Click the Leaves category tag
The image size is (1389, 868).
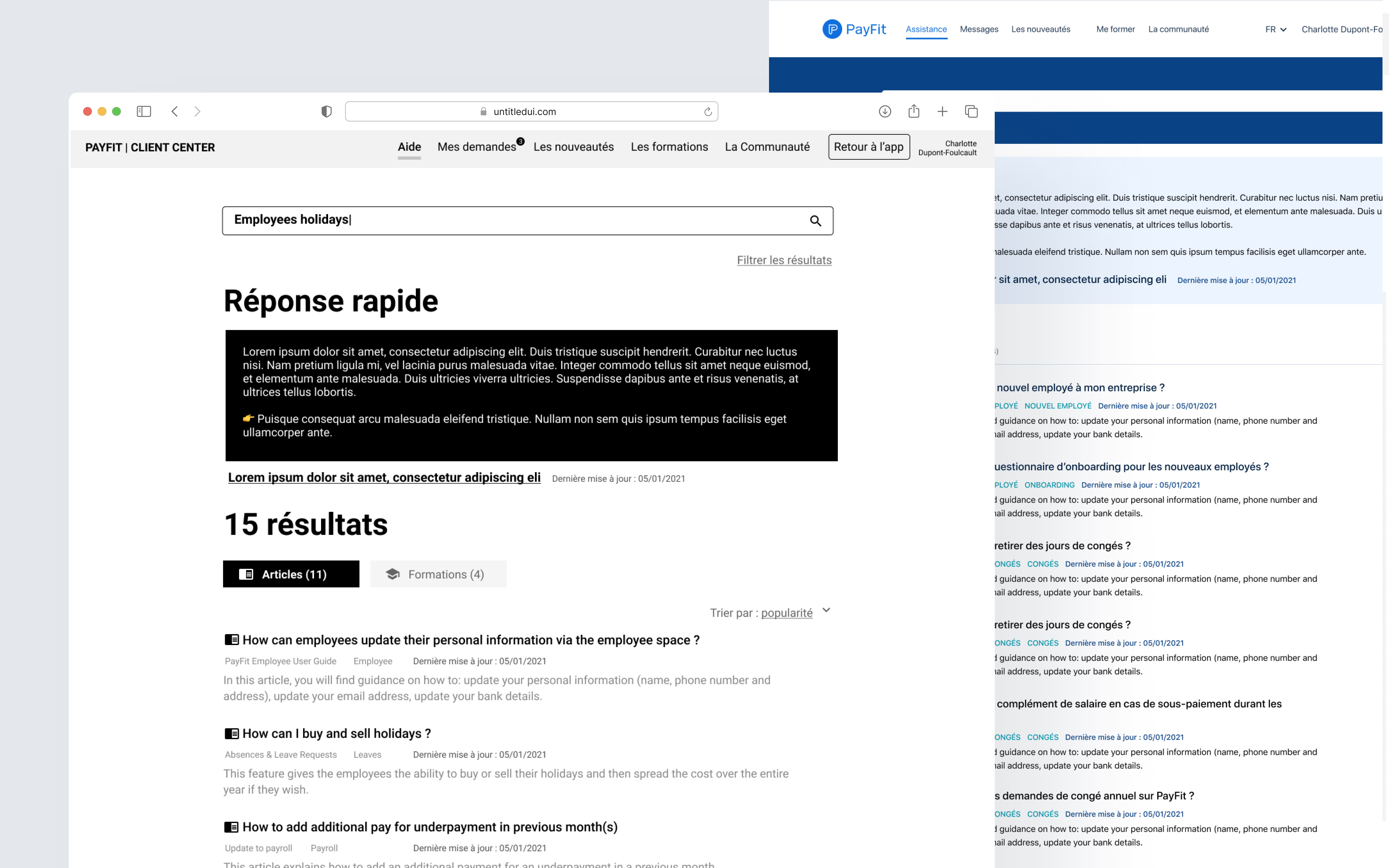tap(367, 755)
